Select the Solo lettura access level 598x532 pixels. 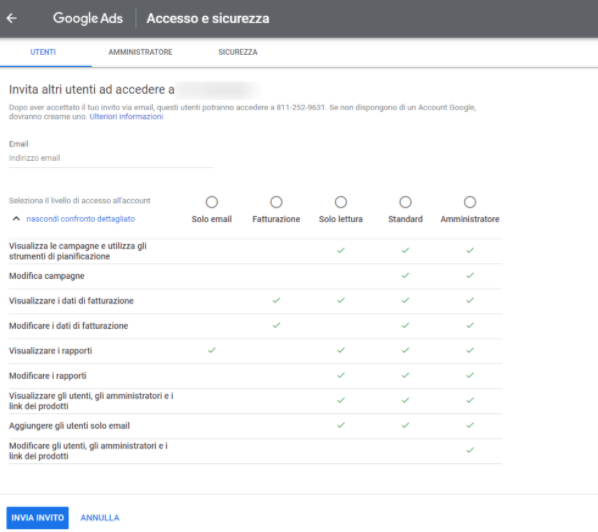(x=341, y=202)
